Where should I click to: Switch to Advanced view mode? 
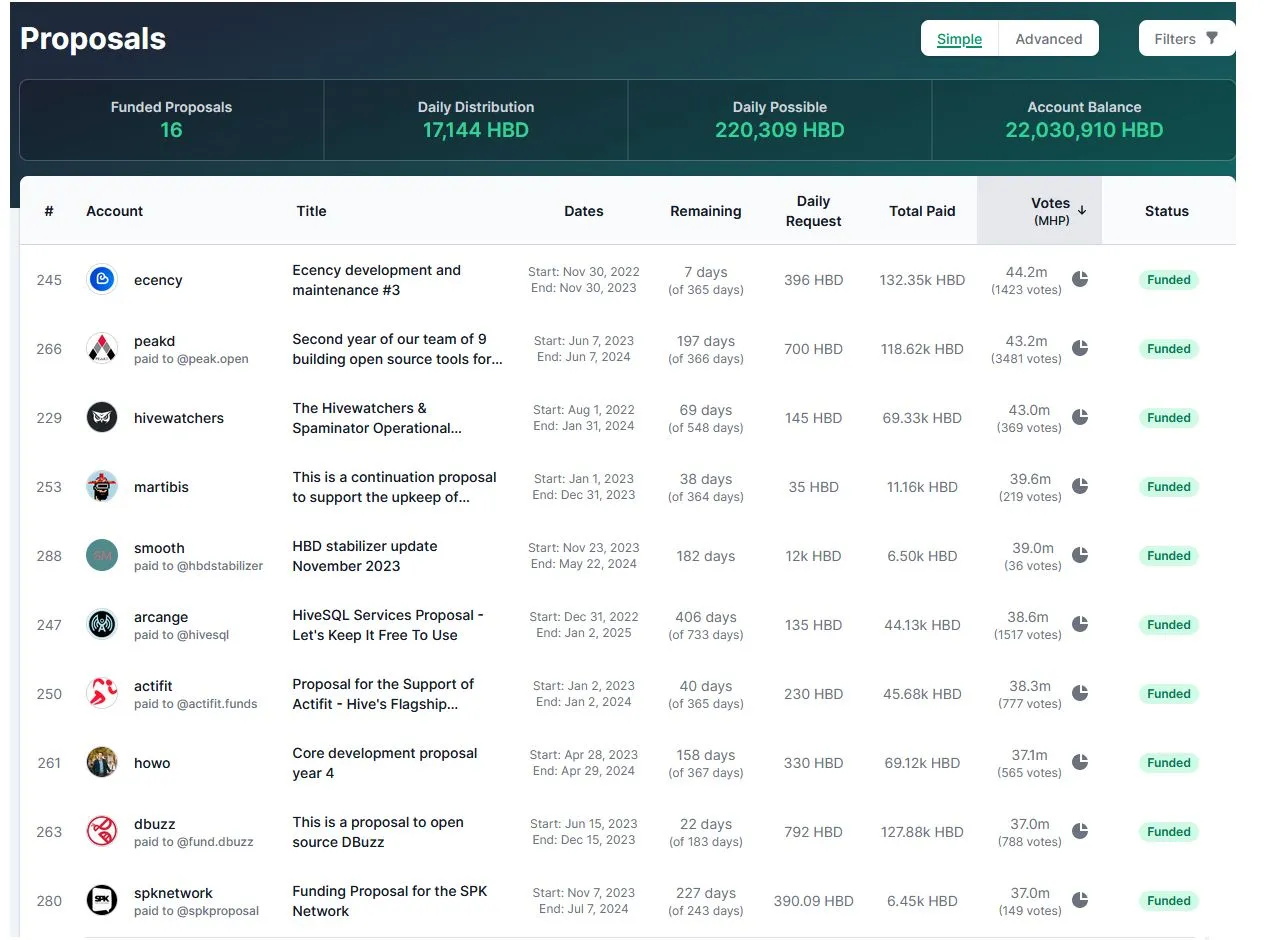point(1048,39)
